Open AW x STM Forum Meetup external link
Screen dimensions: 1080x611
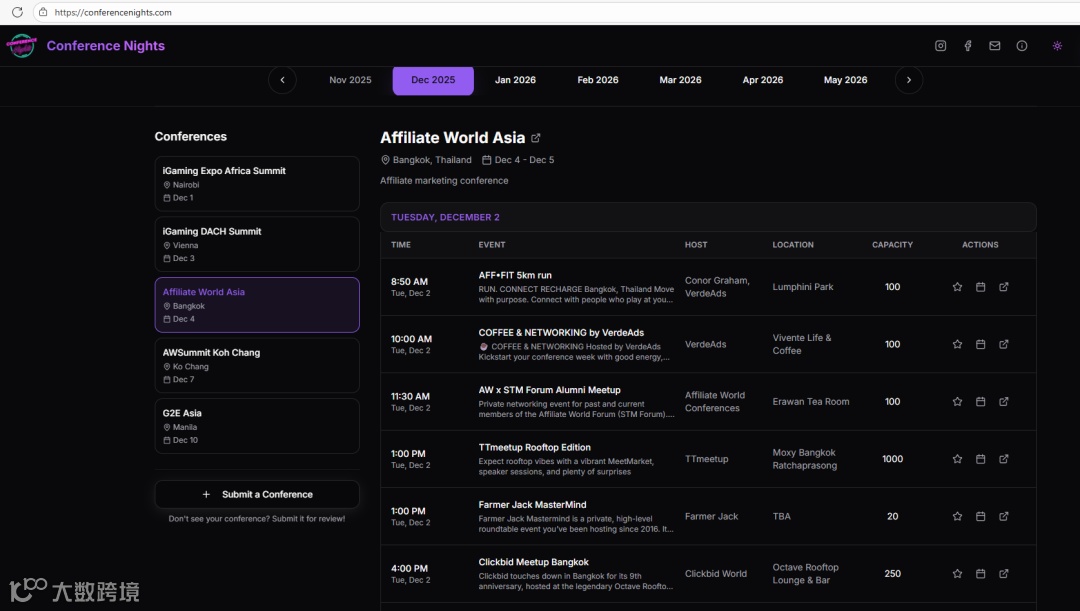1004,402
